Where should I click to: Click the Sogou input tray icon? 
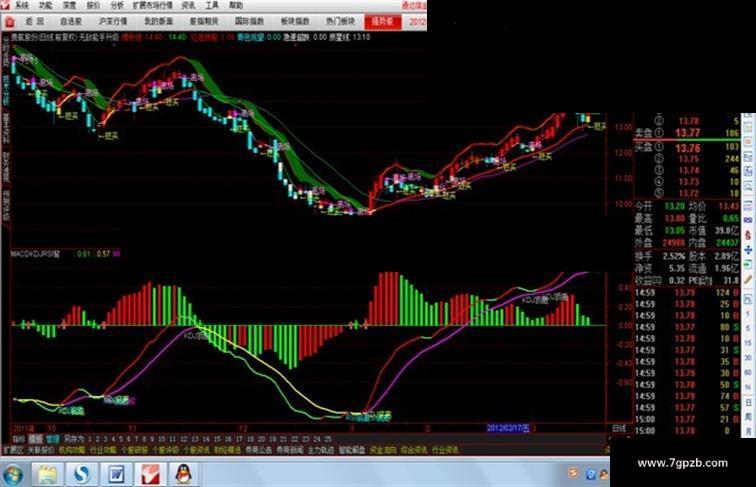point(573,473)
